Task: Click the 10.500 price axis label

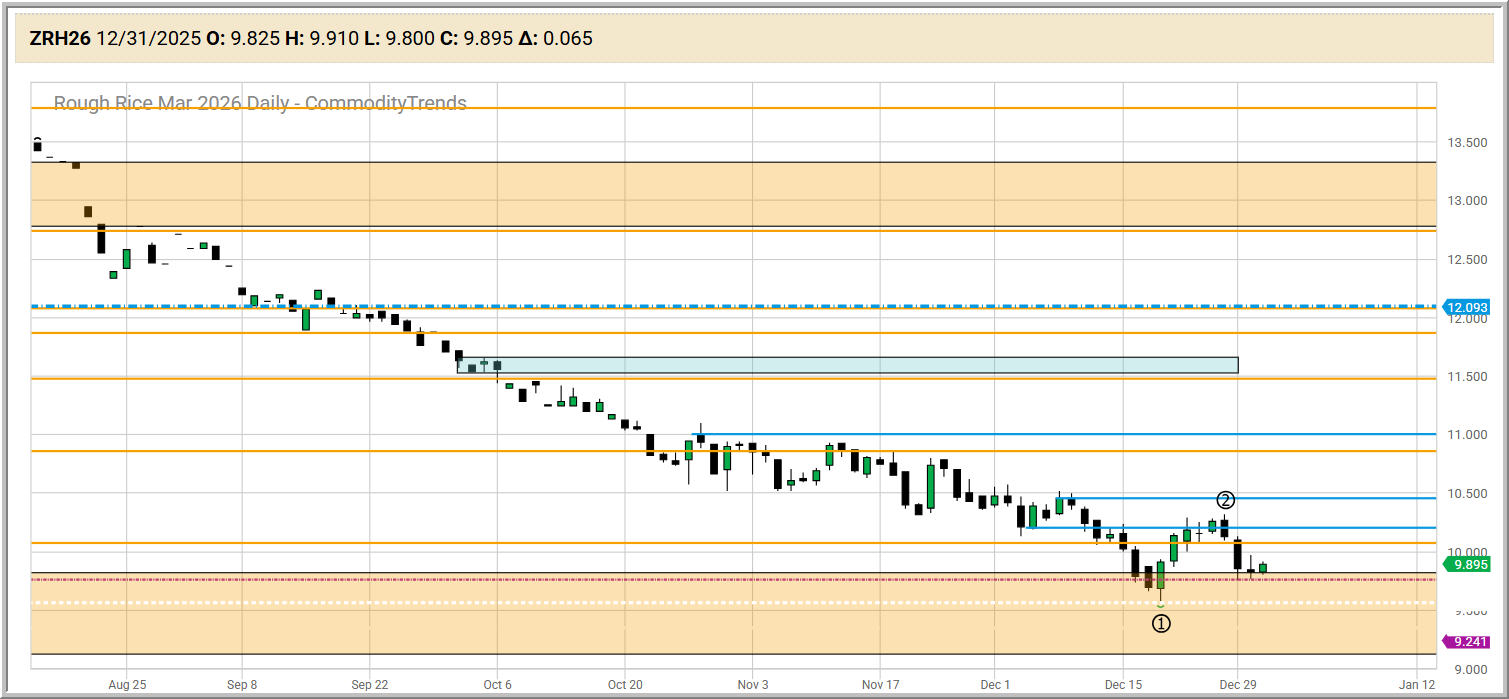Action: [x=1465, y=493]
